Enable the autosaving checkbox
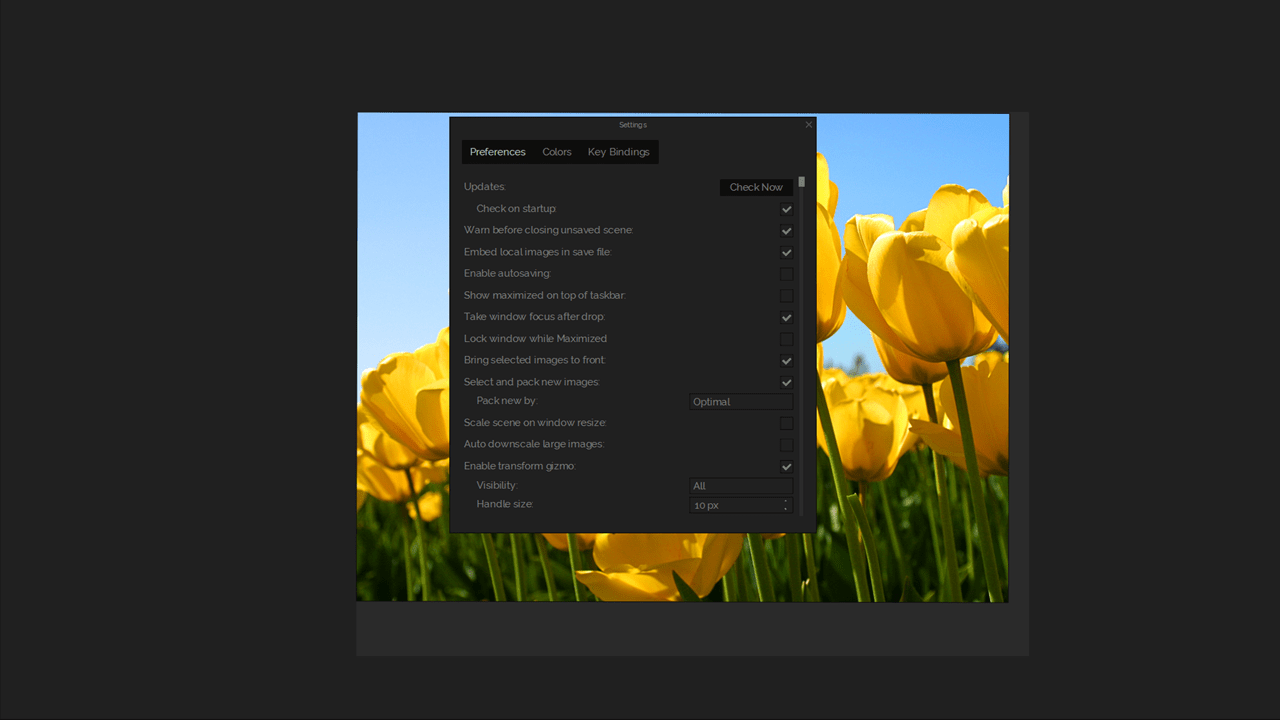The width and height of the screenshot is (1280, 720). click(x=787, y=274)
